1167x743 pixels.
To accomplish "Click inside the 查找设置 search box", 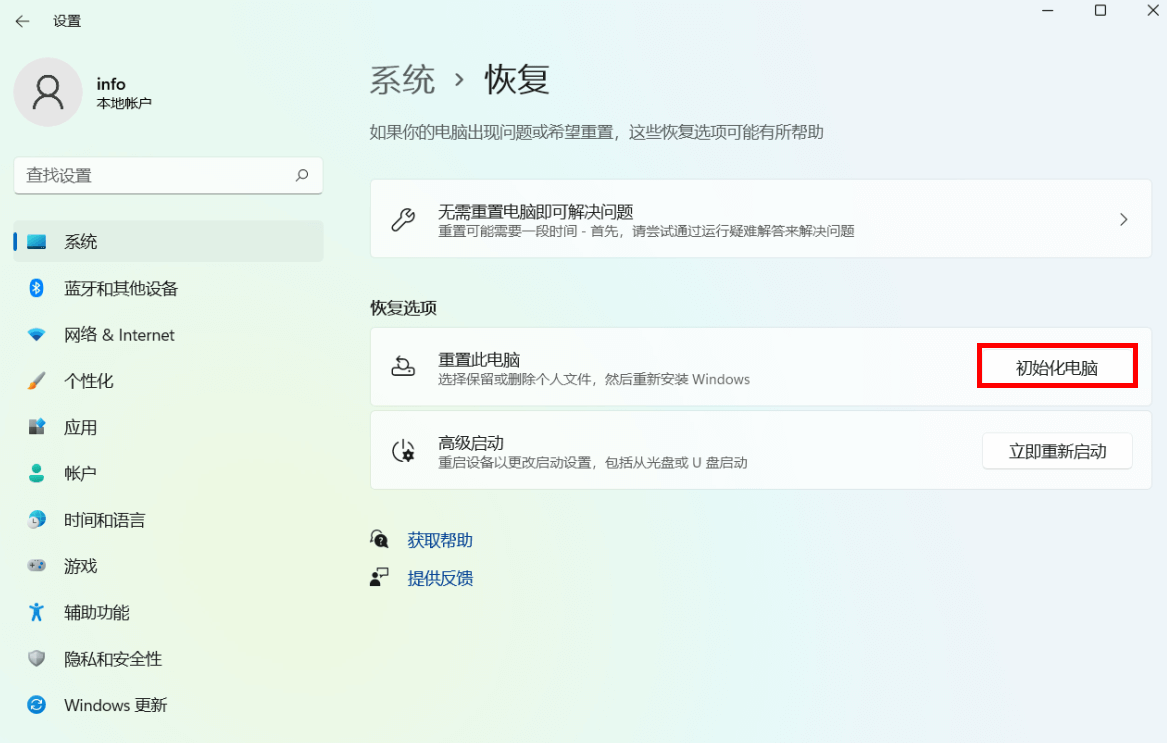I will click(168, 175).
